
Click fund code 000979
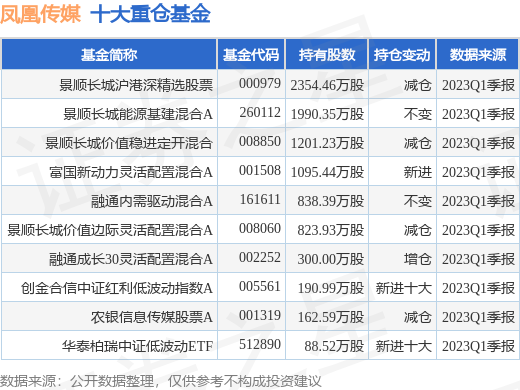[260, 83]
